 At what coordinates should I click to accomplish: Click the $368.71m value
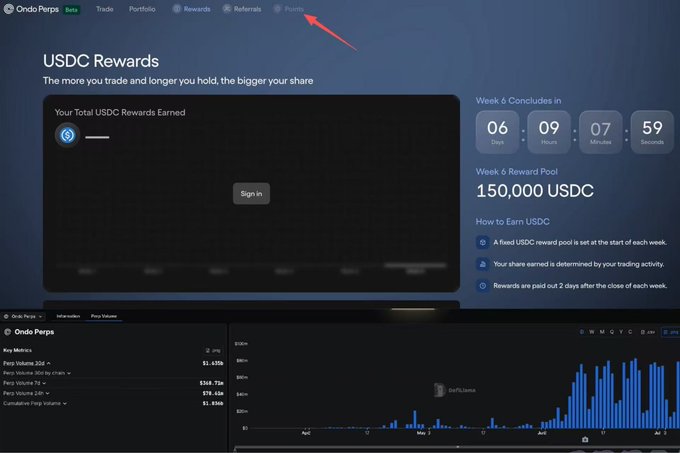click(x=211, y=383)
